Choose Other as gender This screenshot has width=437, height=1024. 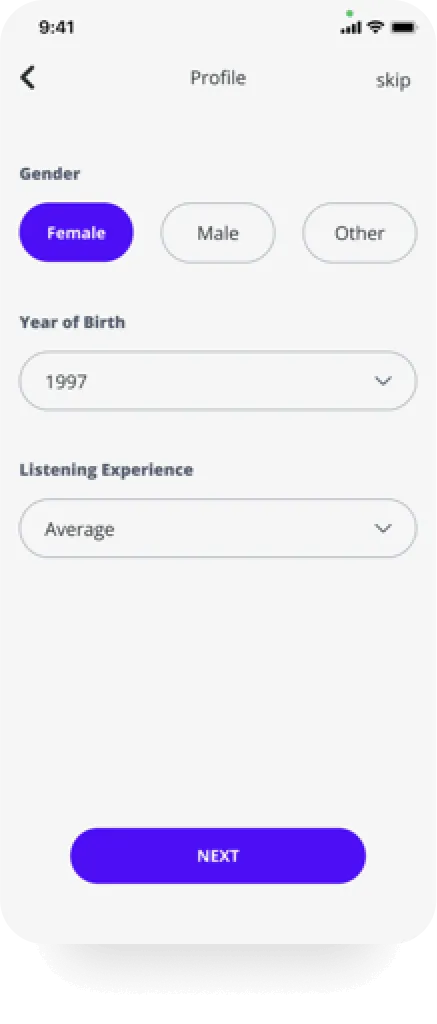(359, 233)
